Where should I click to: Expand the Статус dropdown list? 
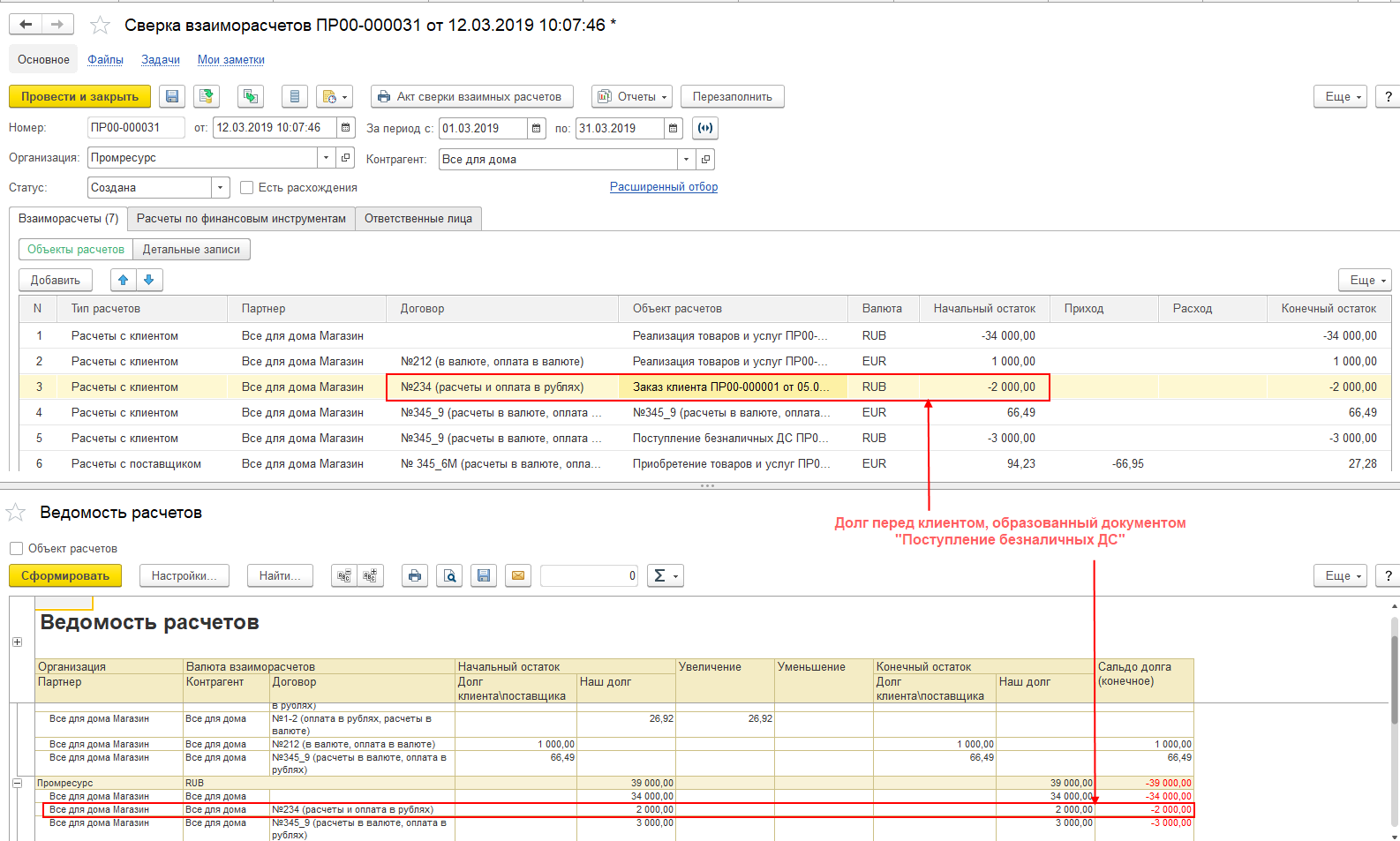tap(220, 188)
